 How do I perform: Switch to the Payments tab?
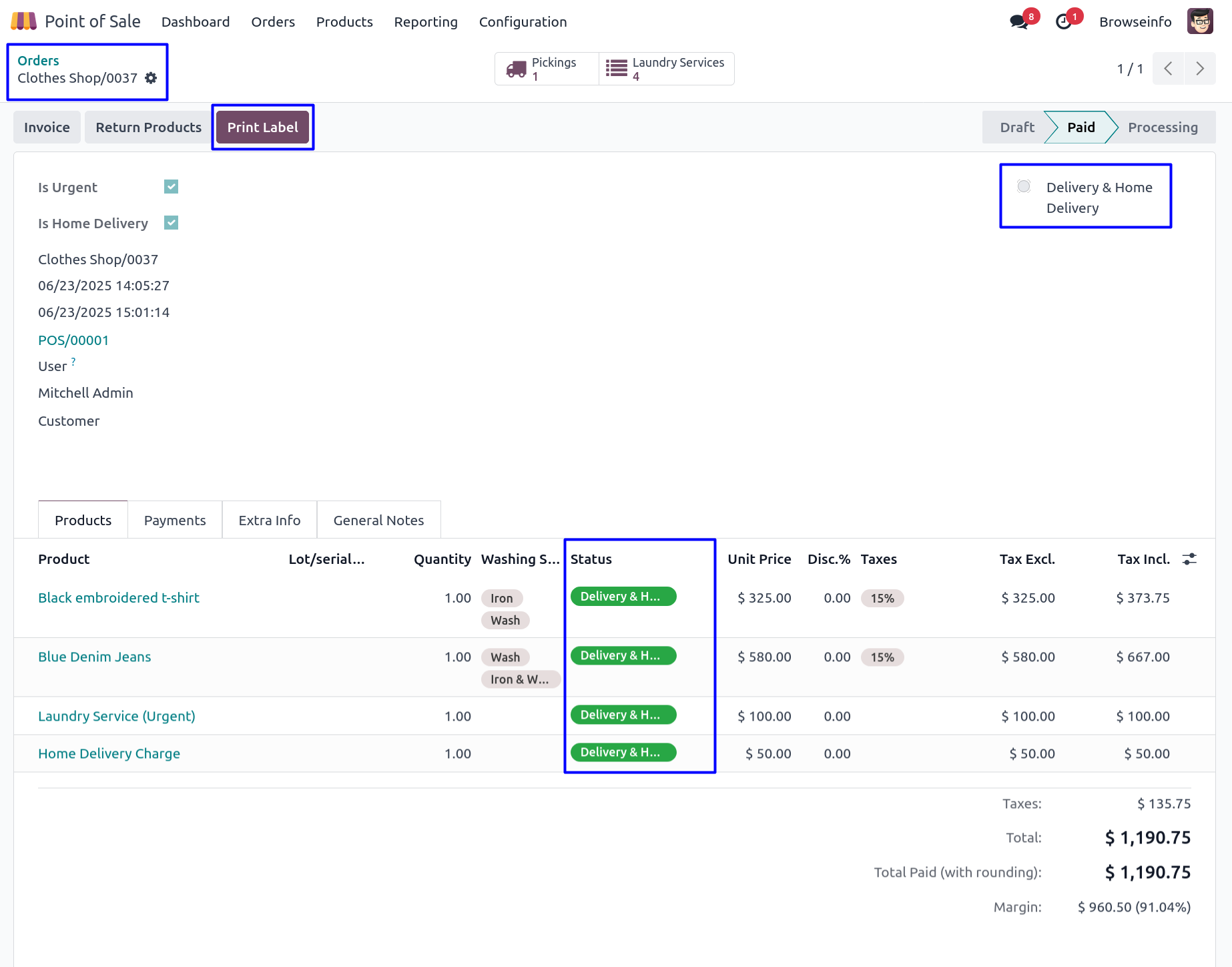coord(175,521)
